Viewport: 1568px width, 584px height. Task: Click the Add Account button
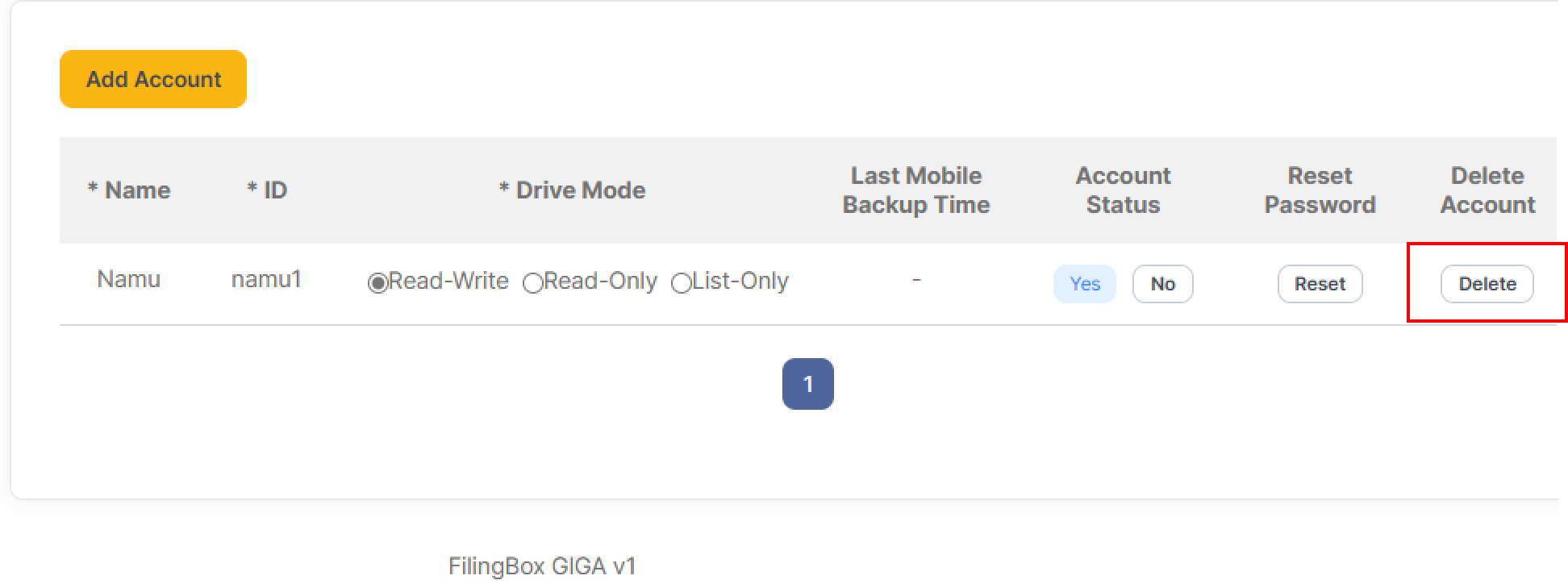(152, 78)
